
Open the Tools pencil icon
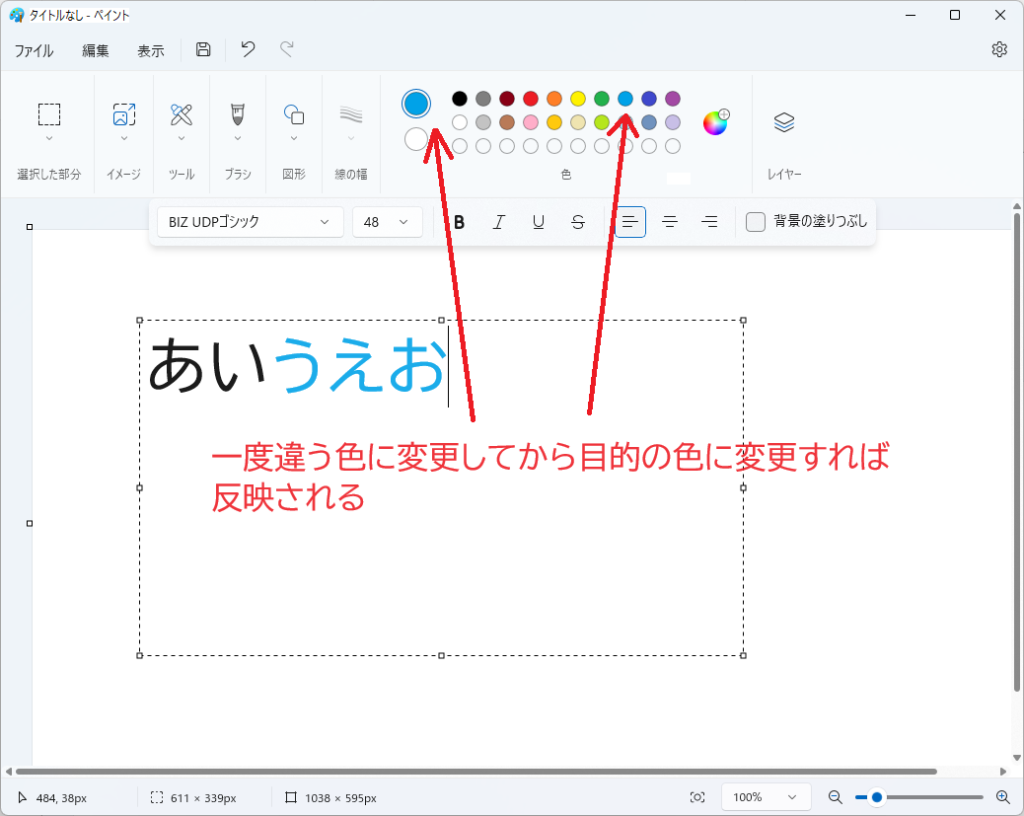181,114
